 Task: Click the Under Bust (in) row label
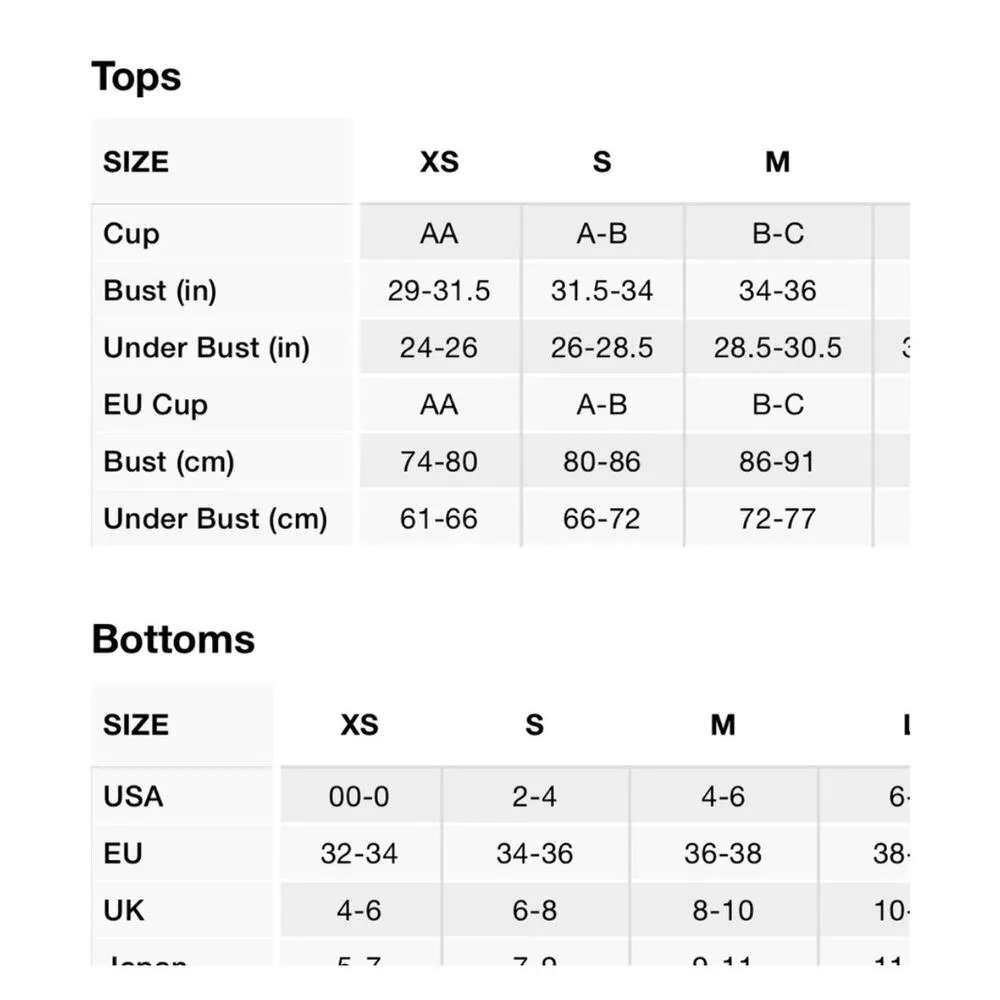(206, 348)
